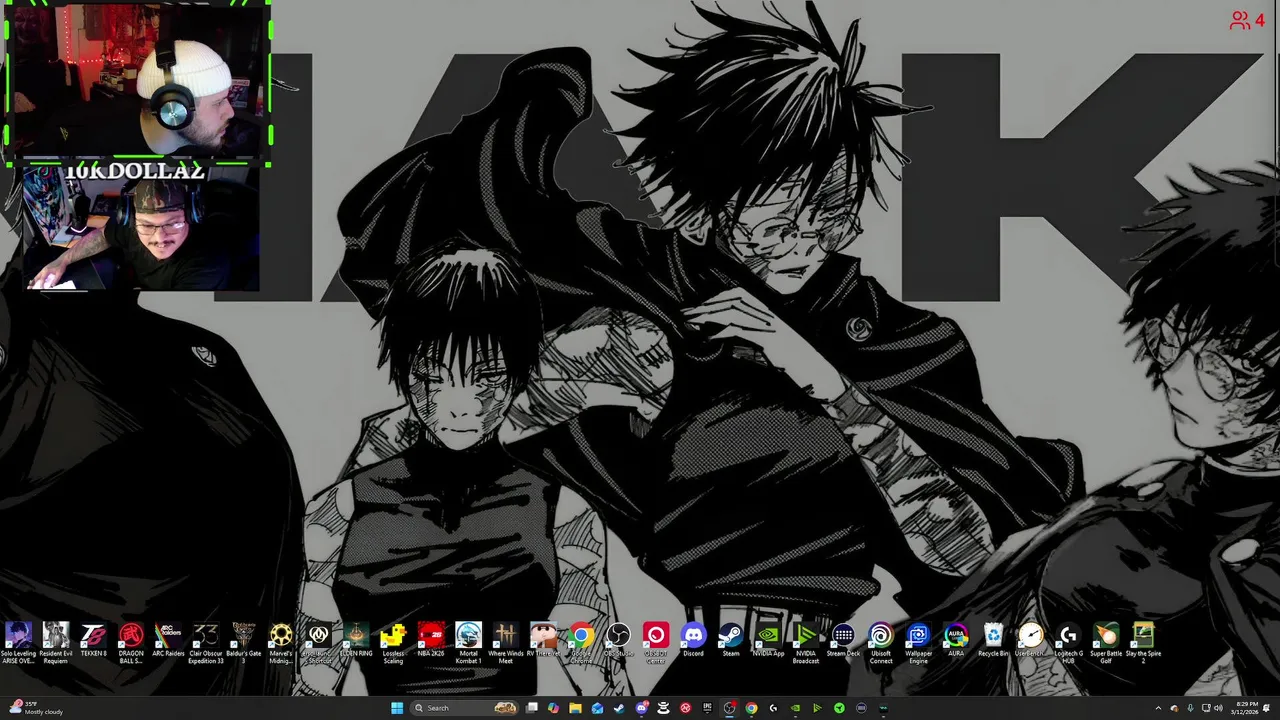This screenshot has width=1280, height=720.
Task: Select the DRAGON BALL game shortcut
Action: point(131,642)
